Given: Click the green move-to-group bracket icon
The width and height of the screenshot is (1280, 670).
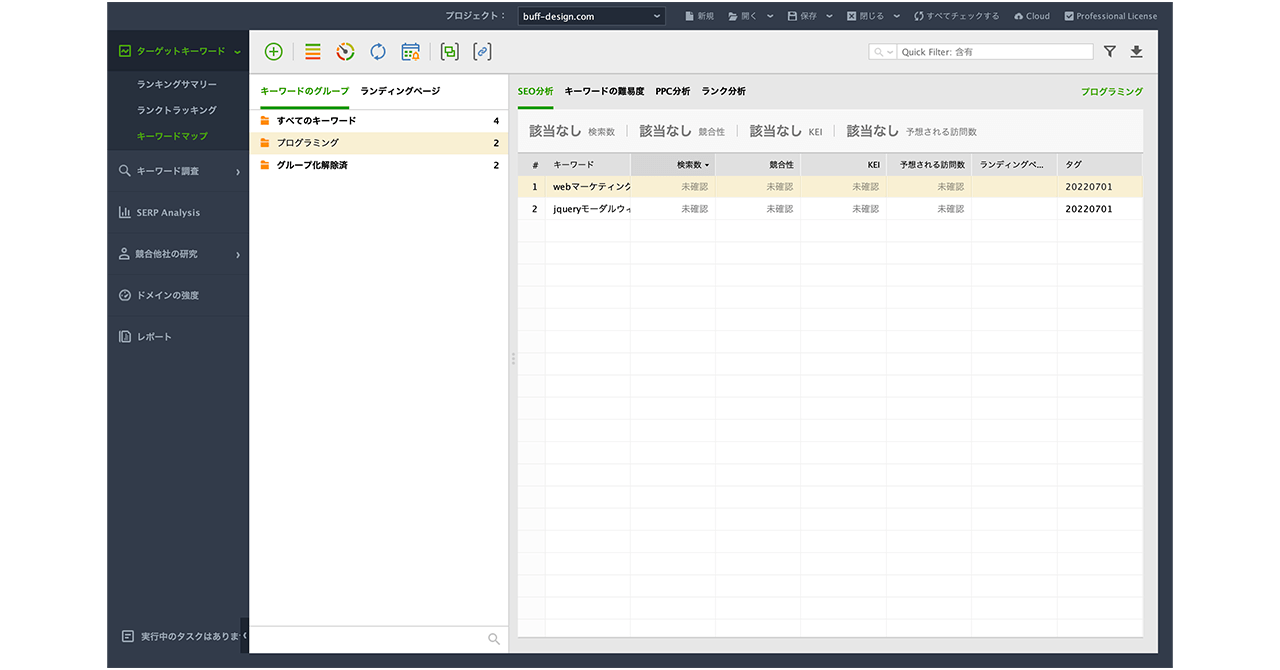Looking at the screenshot, I should pyautogui.click(x=450, y=52).
